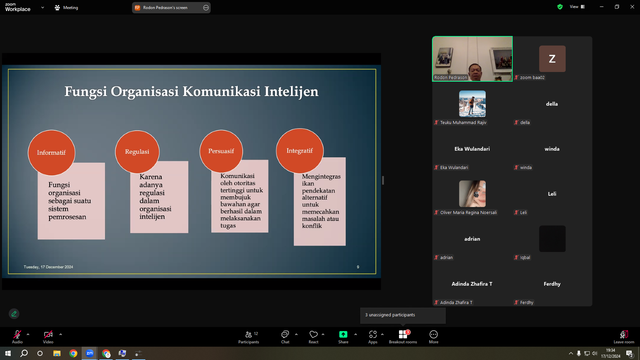Viewport: 640px width, 360px height.
Task: Open the Windows Start menu
Action: click(8, 353)
